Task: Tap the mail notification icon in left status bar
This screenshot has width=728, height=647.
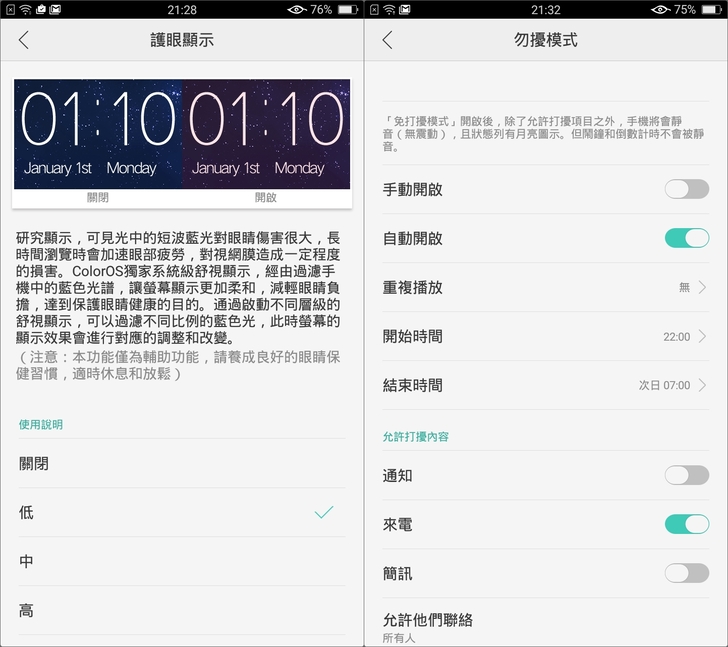Action: (55, 9)
